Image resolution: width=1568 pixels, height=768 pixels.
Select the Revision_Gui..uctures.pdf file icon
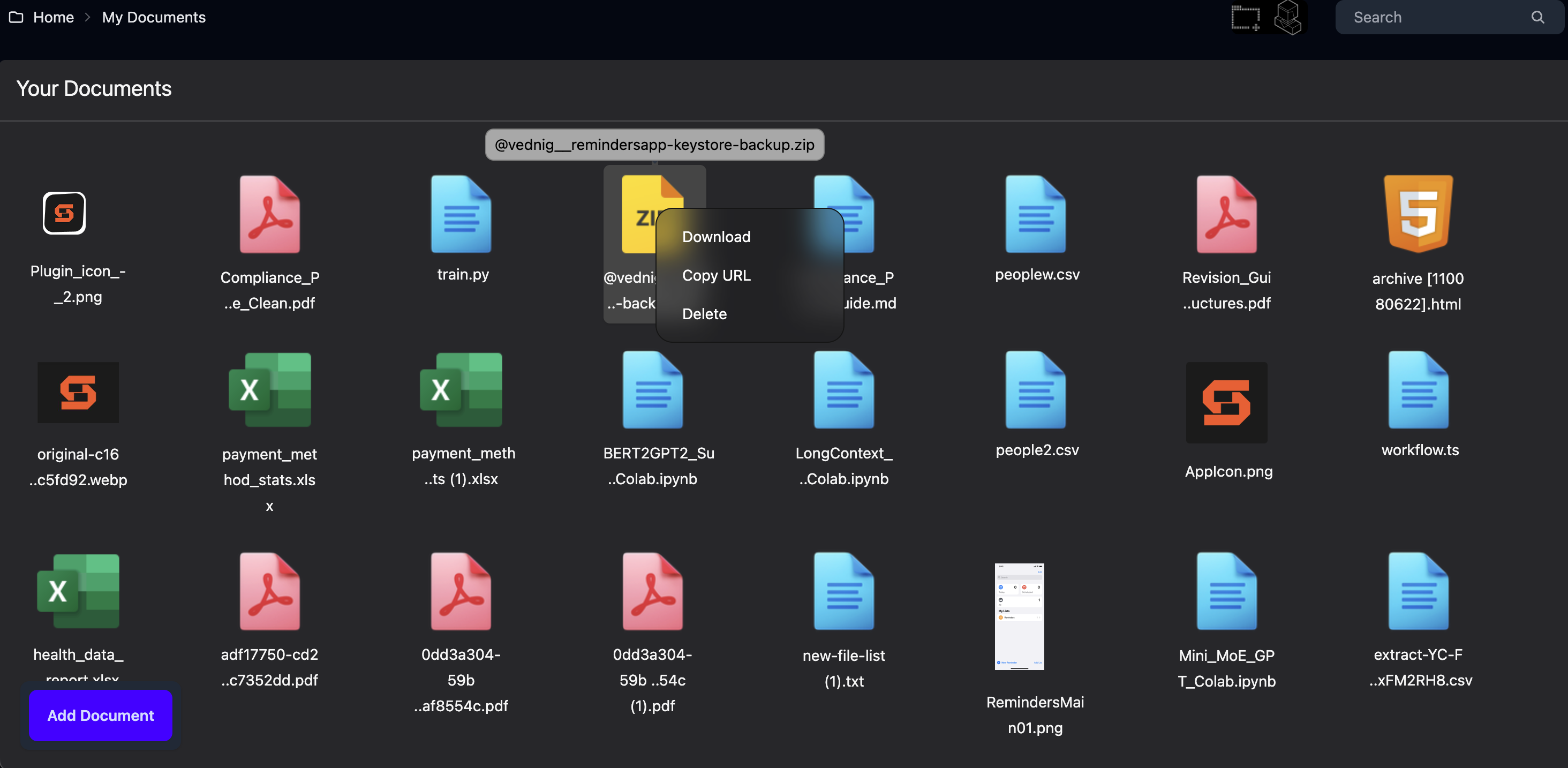(x=1226, y=214)
